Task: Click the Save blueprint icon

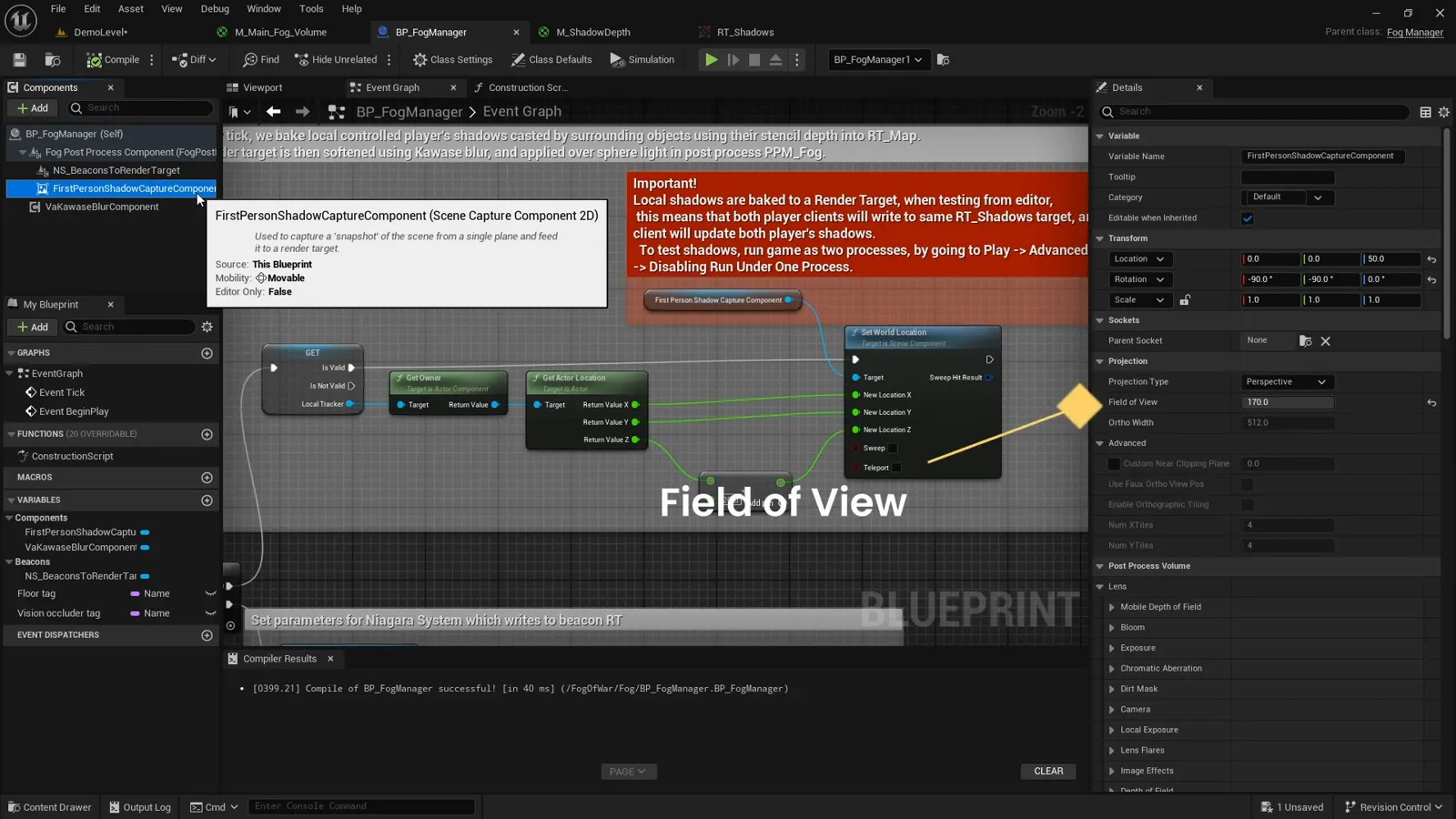Action: (x=19, y=60)
